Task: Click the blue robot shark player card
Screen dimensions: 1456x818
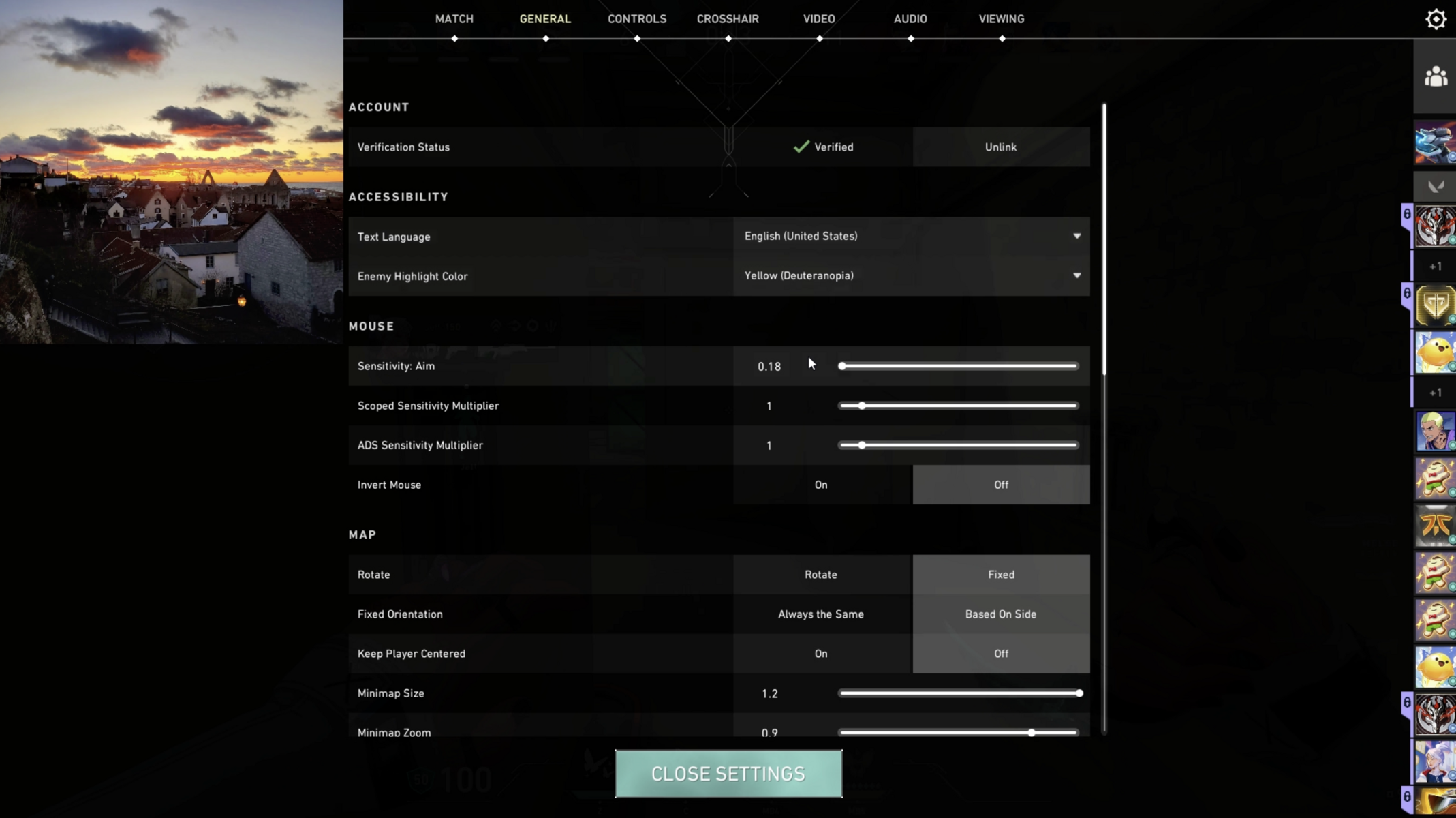Action: [x=1435, y=142]
